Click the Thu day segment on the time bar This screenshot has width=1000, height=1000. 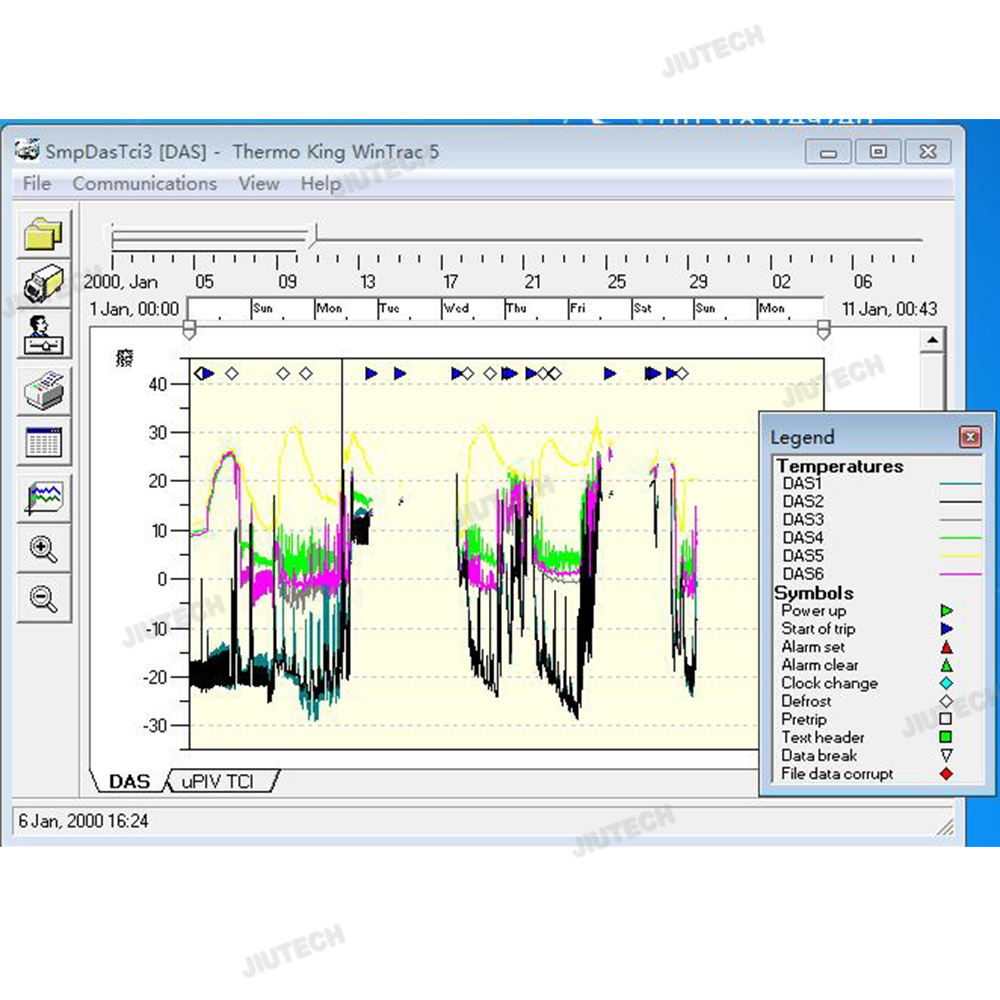536,309
